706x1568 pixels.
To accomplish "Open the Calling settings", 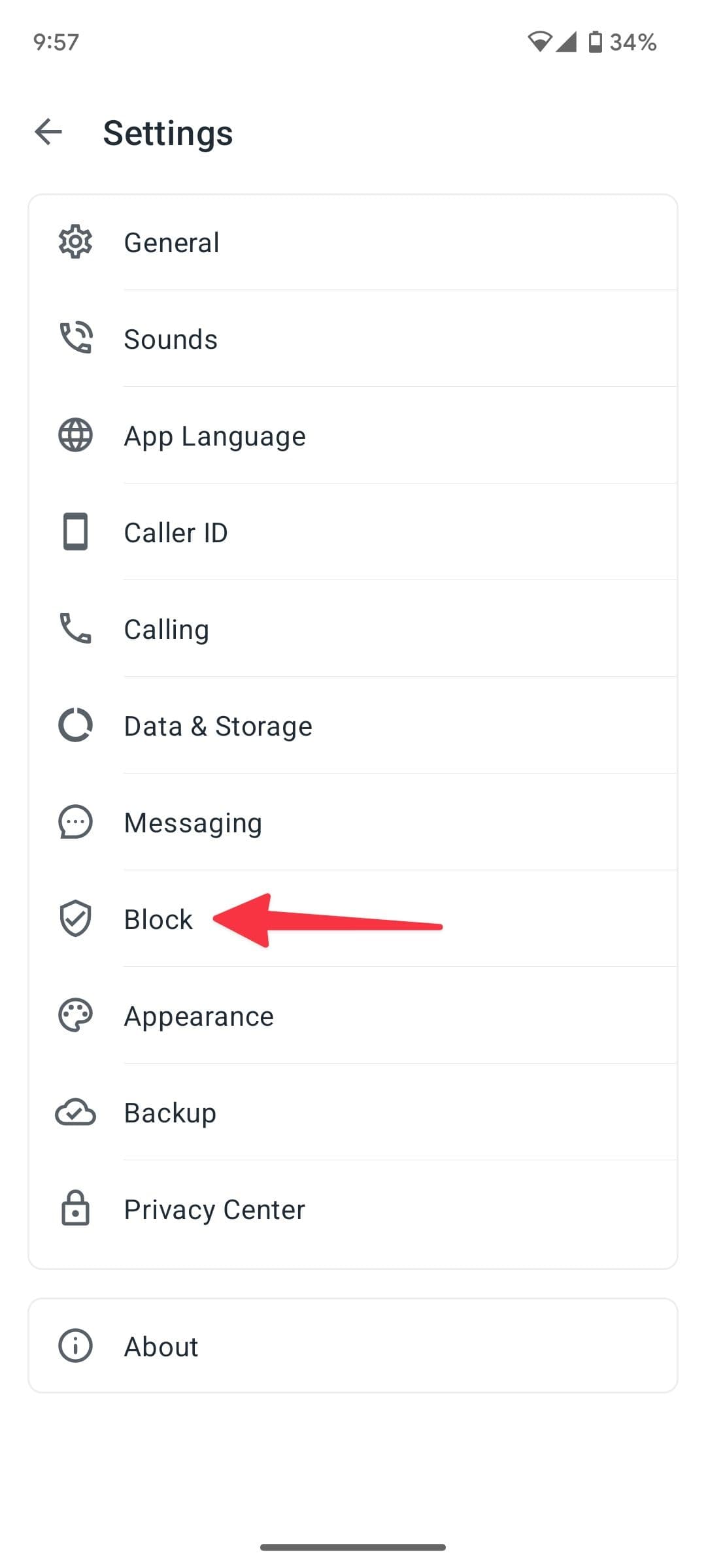I will 167,629.
